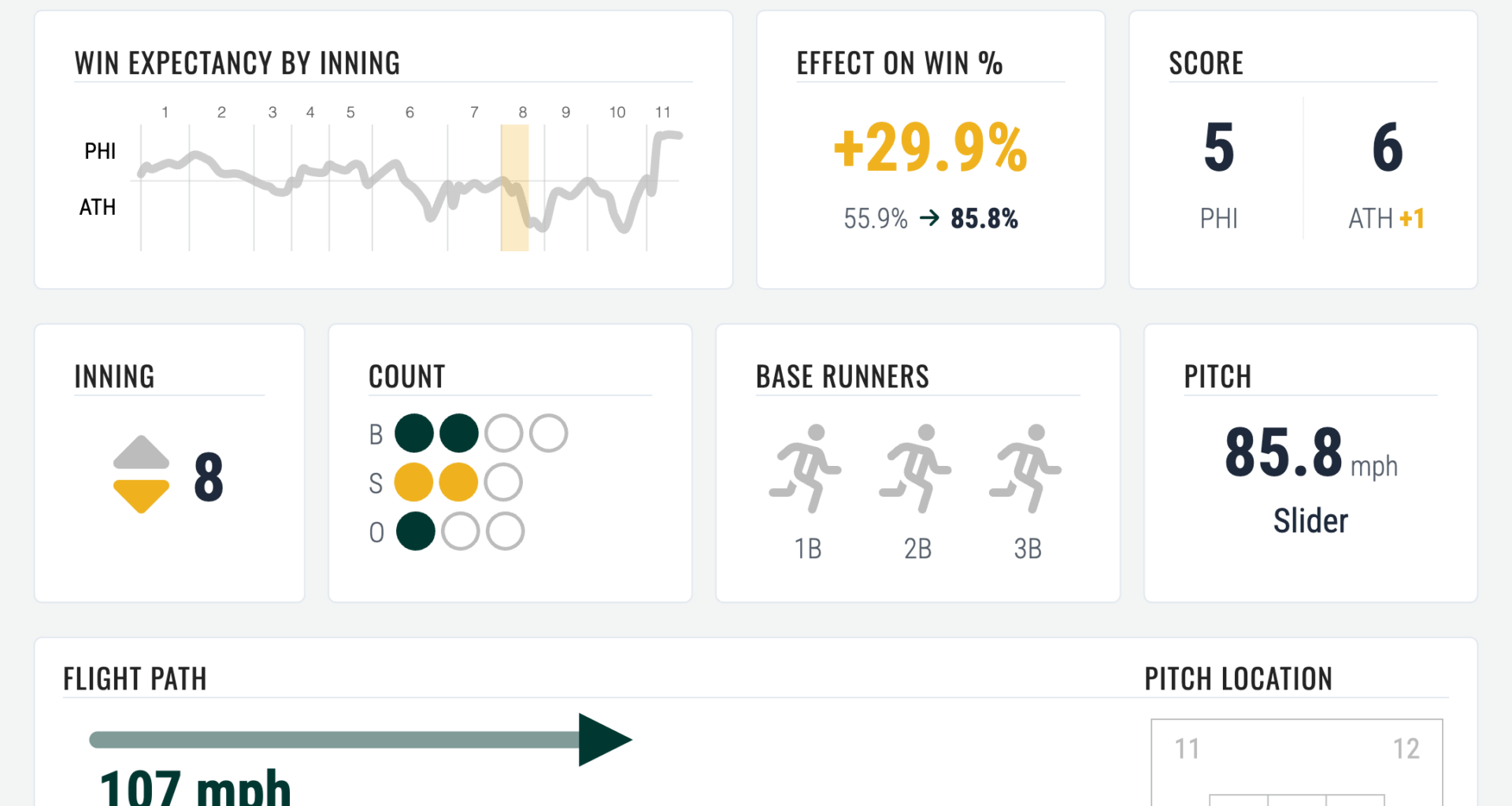Select inning 11 on the chart
The width and height of the screenshot is (1512, 806).
(663, 113)
